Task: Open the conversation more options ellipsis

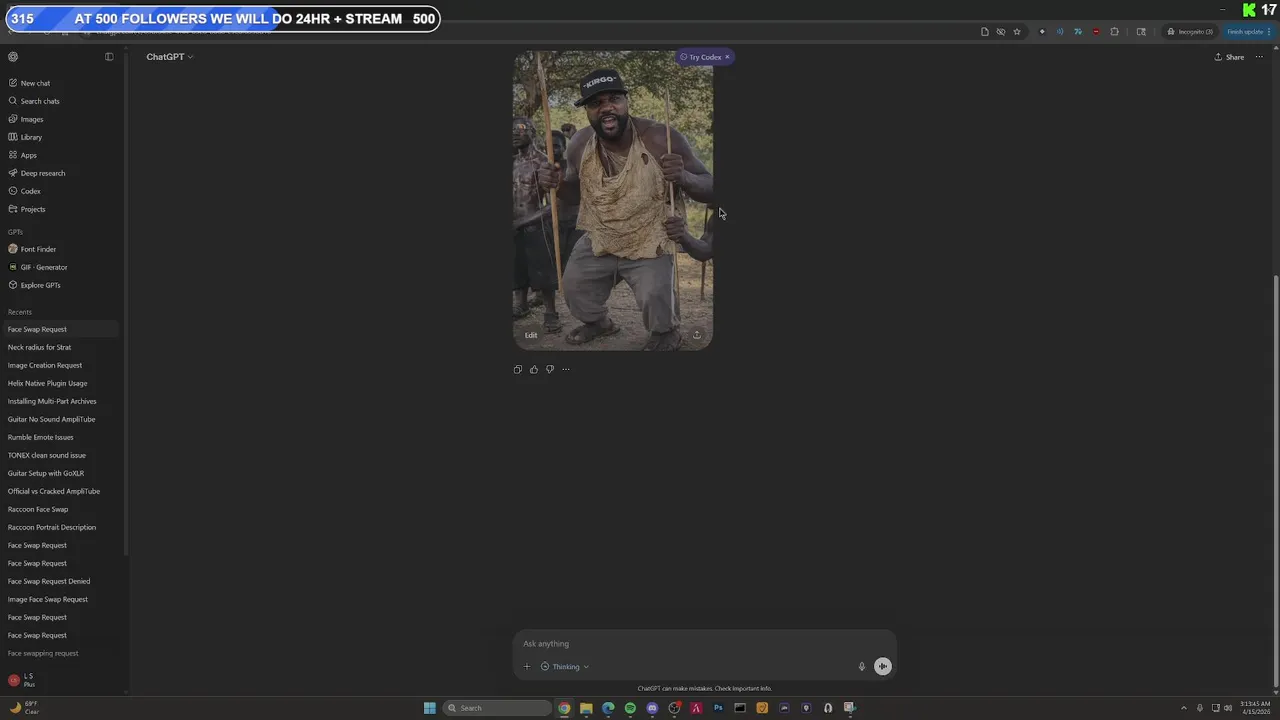Action: [x=1259, y=57]
